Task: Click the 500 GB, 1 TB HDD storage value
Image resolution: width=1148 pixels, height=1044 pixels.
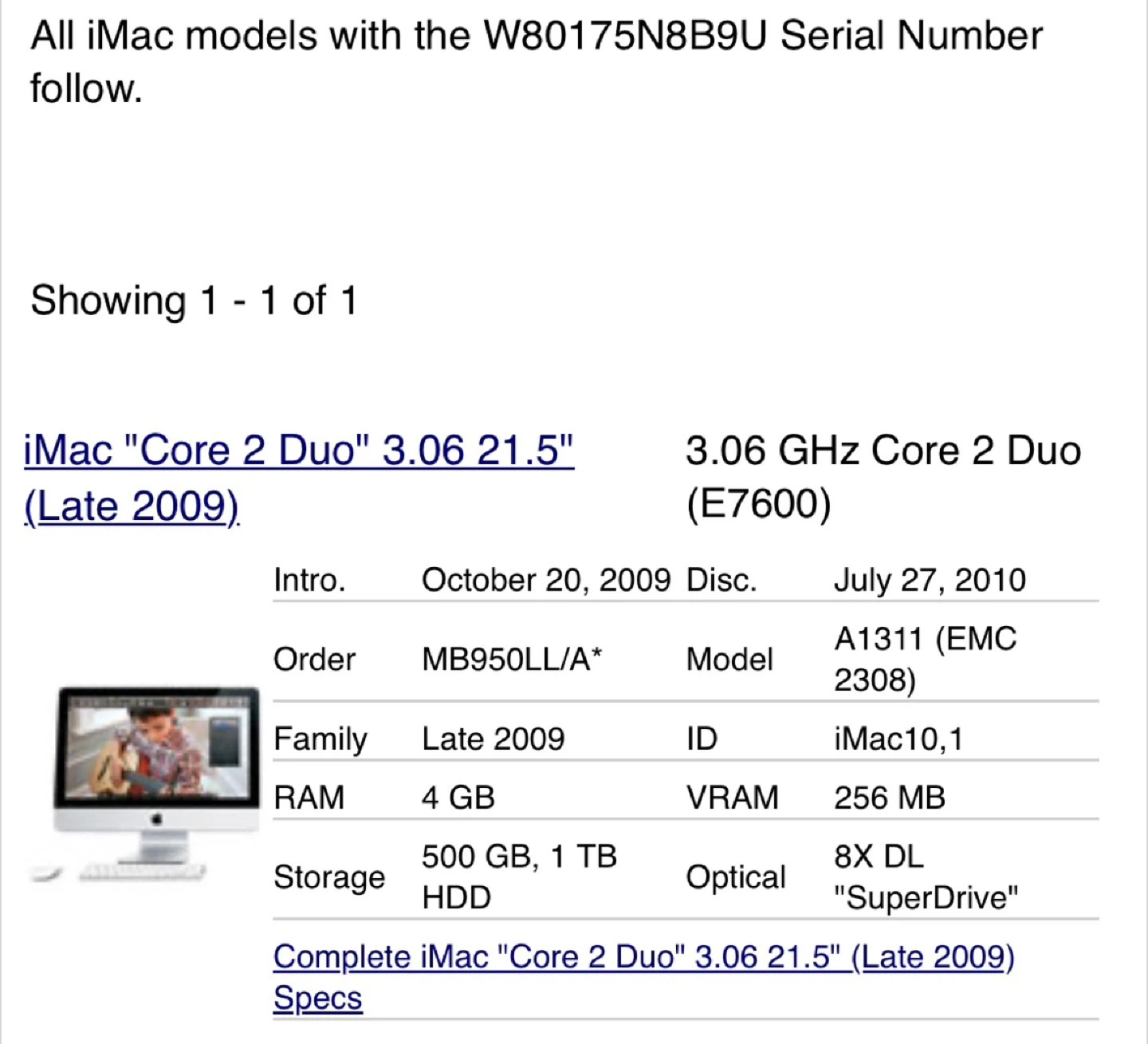Action: [x=519, y=877]
